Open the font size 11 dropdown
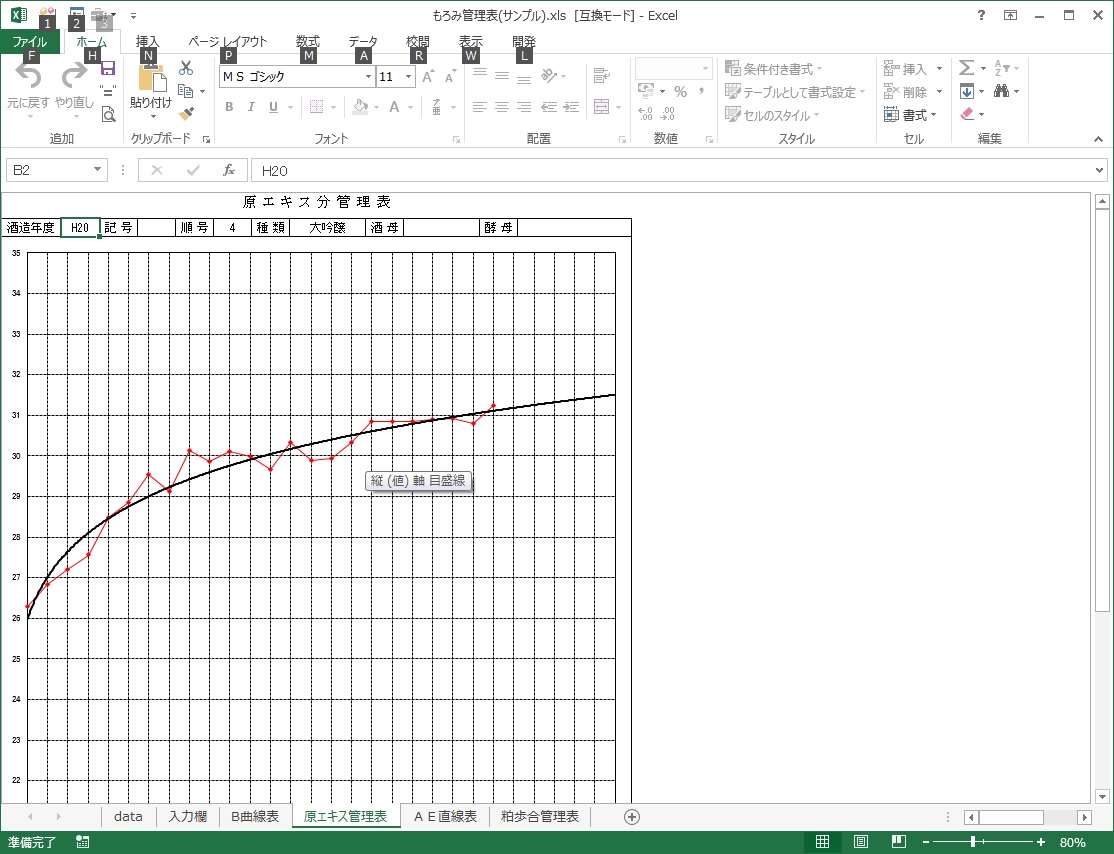This screenshot has width=1114, height=854. (408, 77)
